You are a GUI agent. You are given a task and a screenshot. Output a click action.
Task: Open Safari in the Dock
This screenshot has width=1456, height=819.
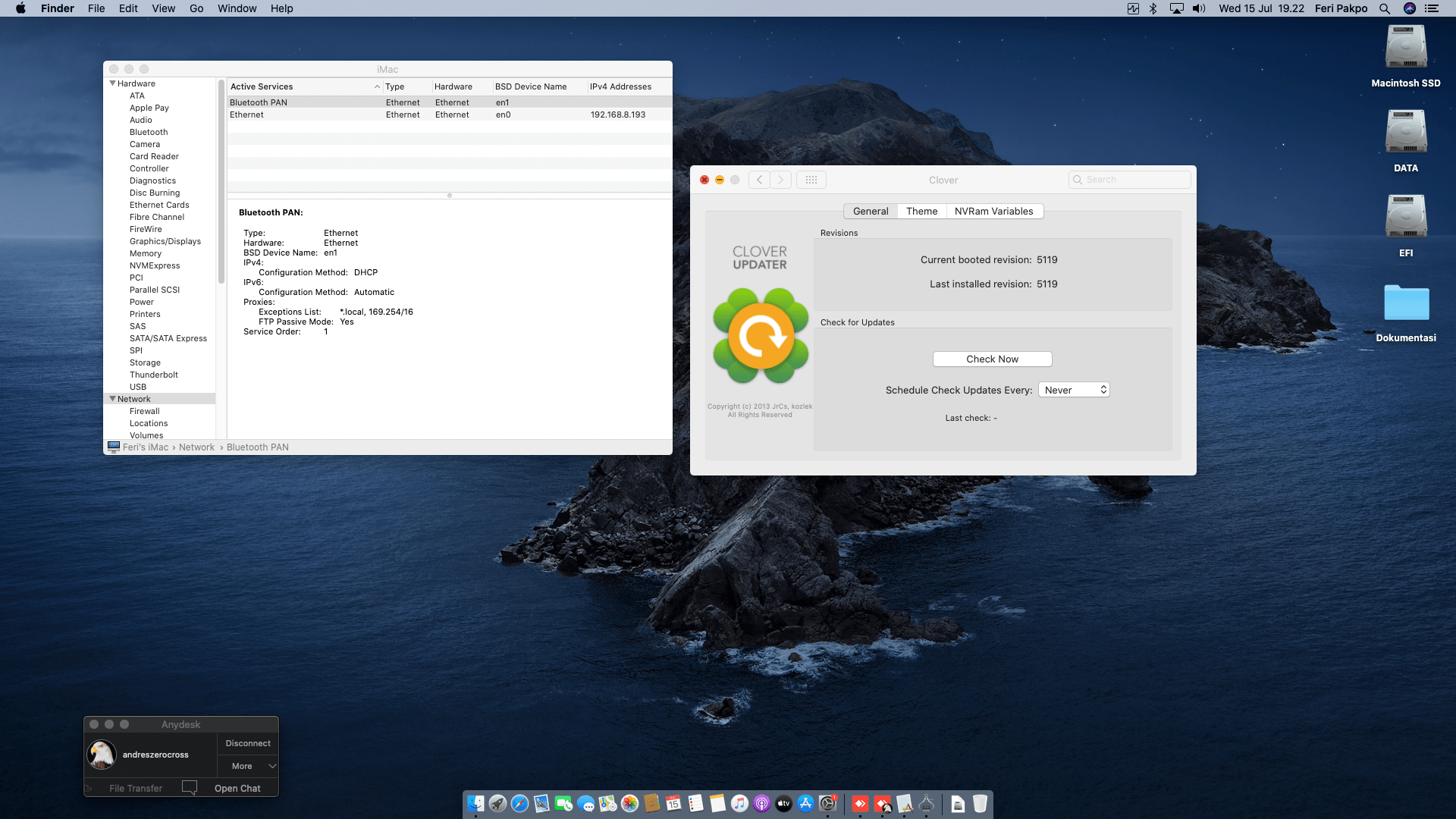tap(519, 804)
